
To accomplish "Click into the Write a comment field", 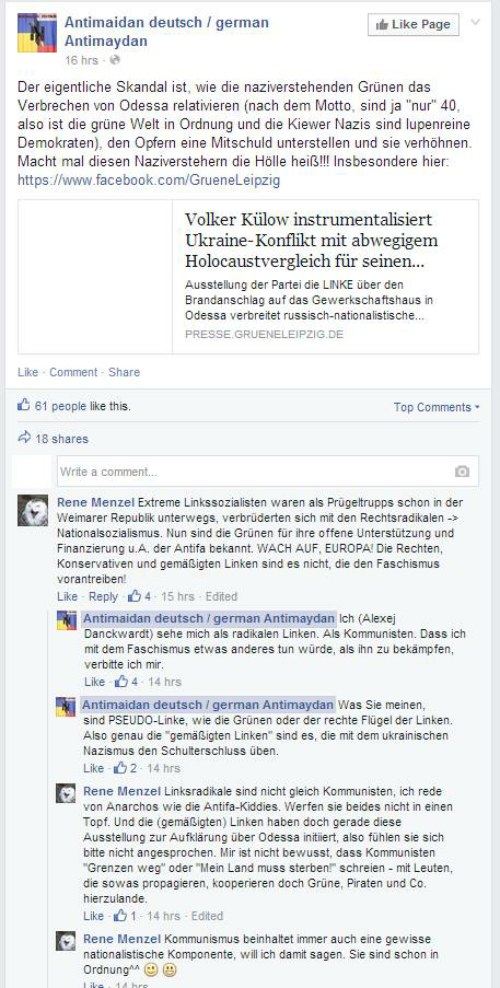I will [x=268, y=471].
